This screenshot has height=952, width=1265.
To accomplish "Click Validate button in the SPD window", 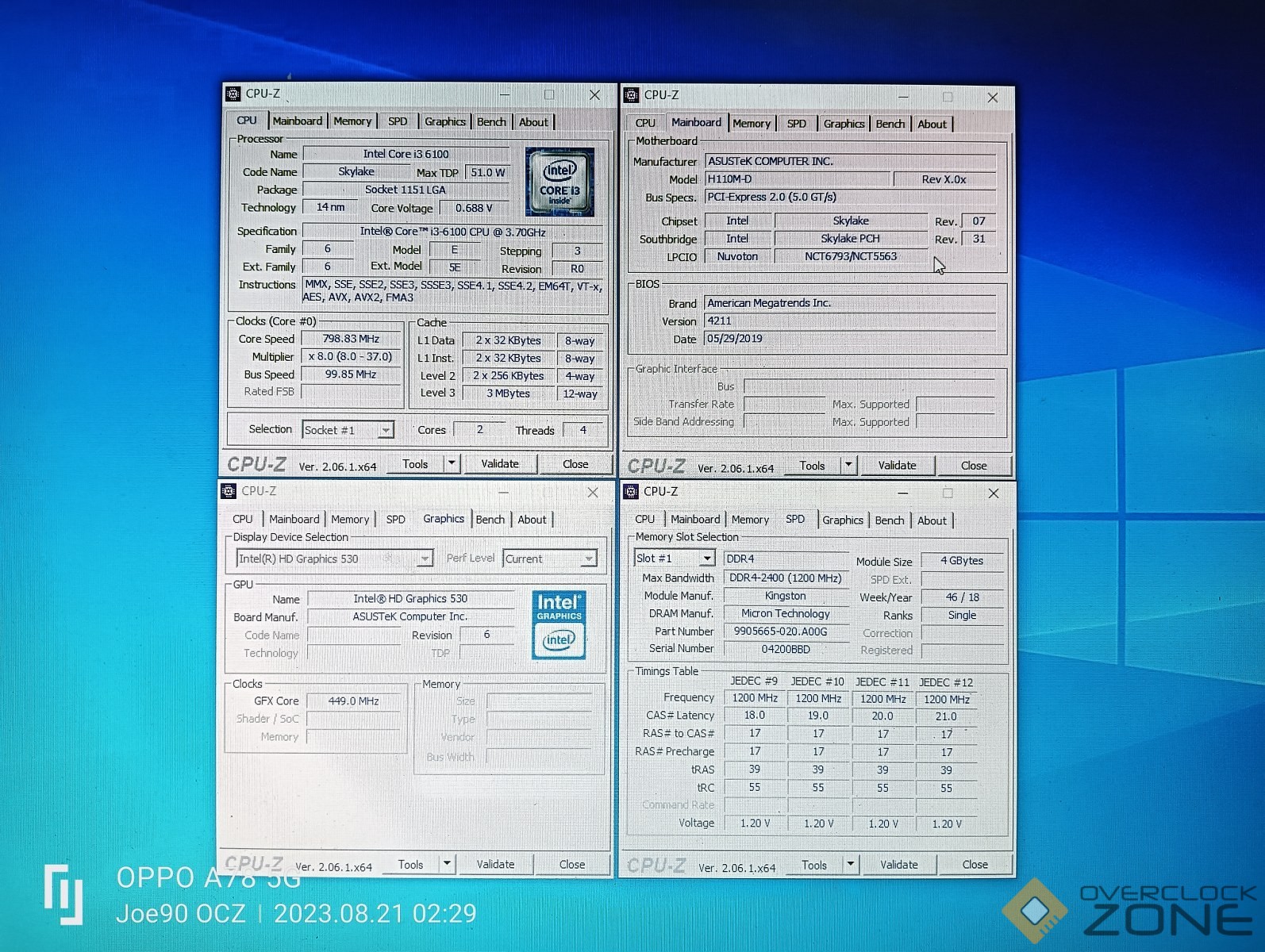I will [898, 865].
